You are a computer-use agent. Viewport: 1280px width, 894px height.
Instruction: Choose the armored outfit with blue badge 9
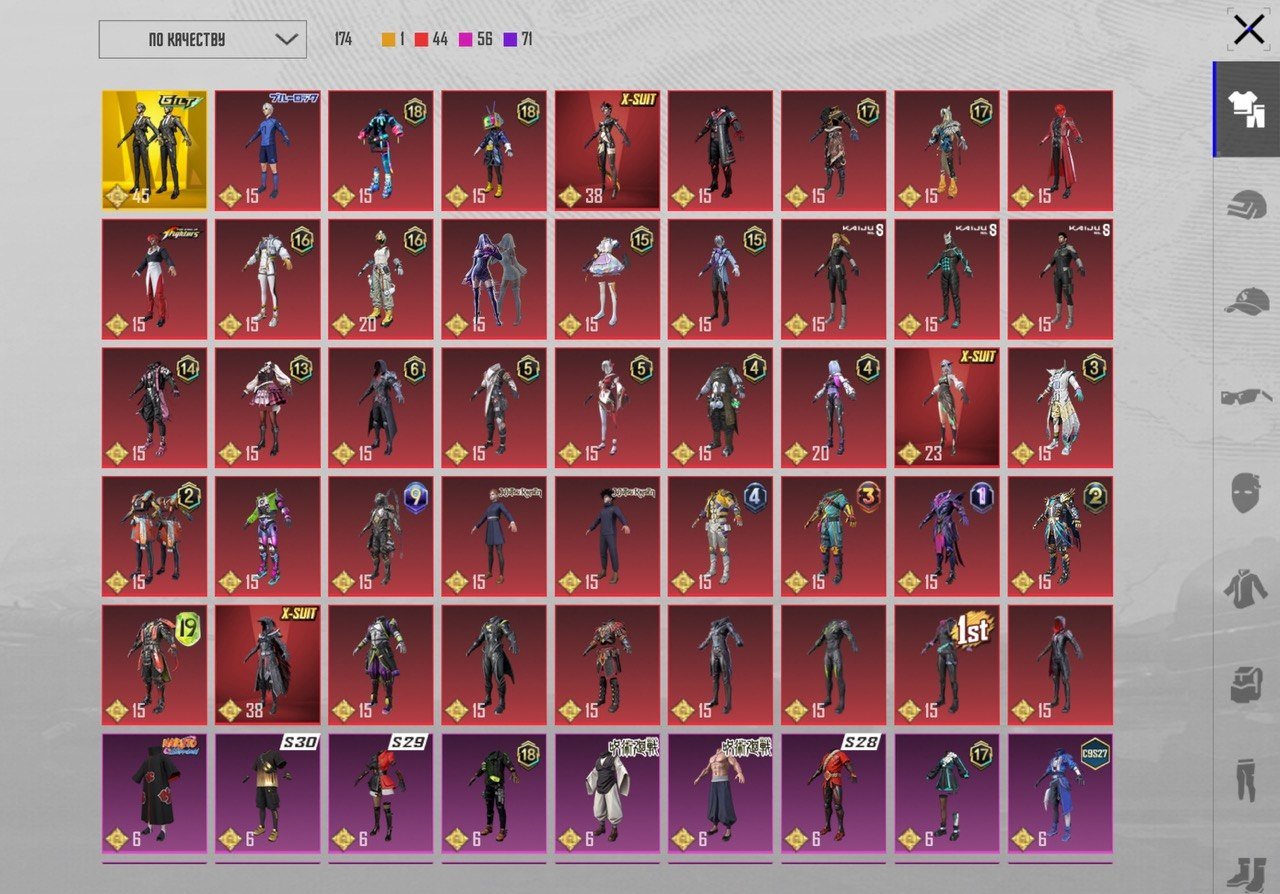point(380,536)
